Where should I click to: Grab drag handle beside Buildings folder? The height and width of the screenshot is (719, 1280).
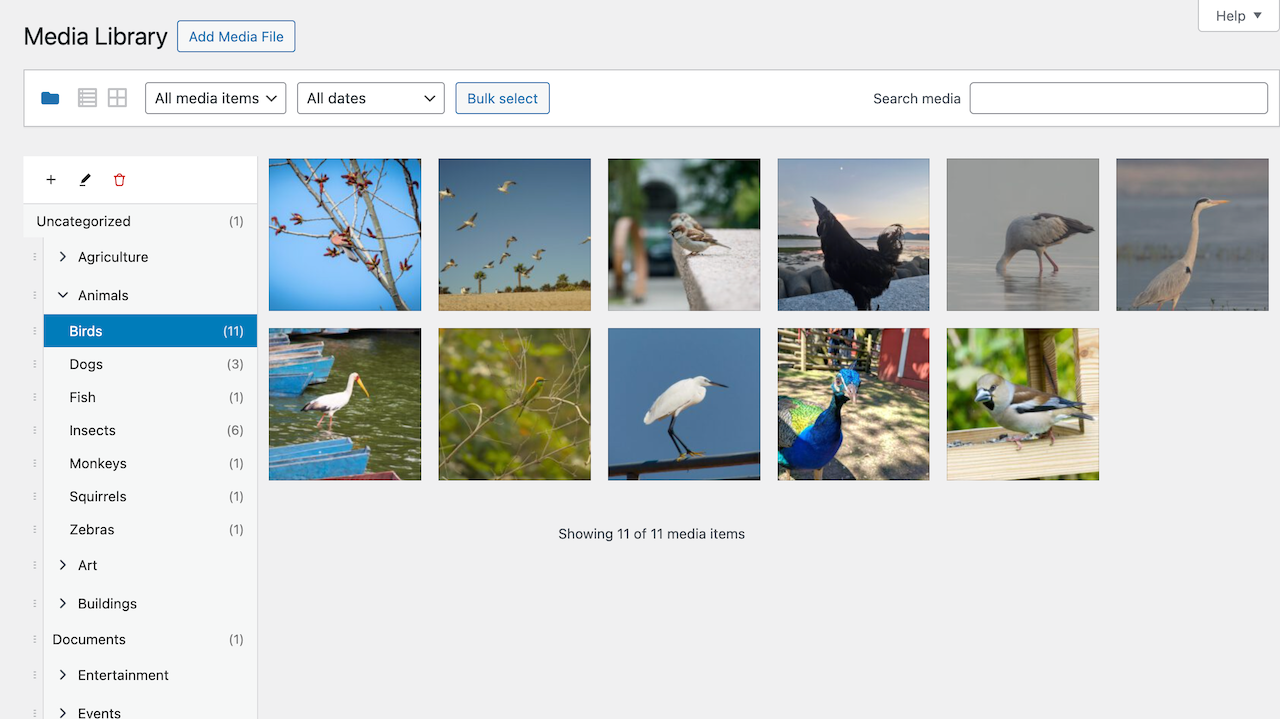(x=34, y=603)
